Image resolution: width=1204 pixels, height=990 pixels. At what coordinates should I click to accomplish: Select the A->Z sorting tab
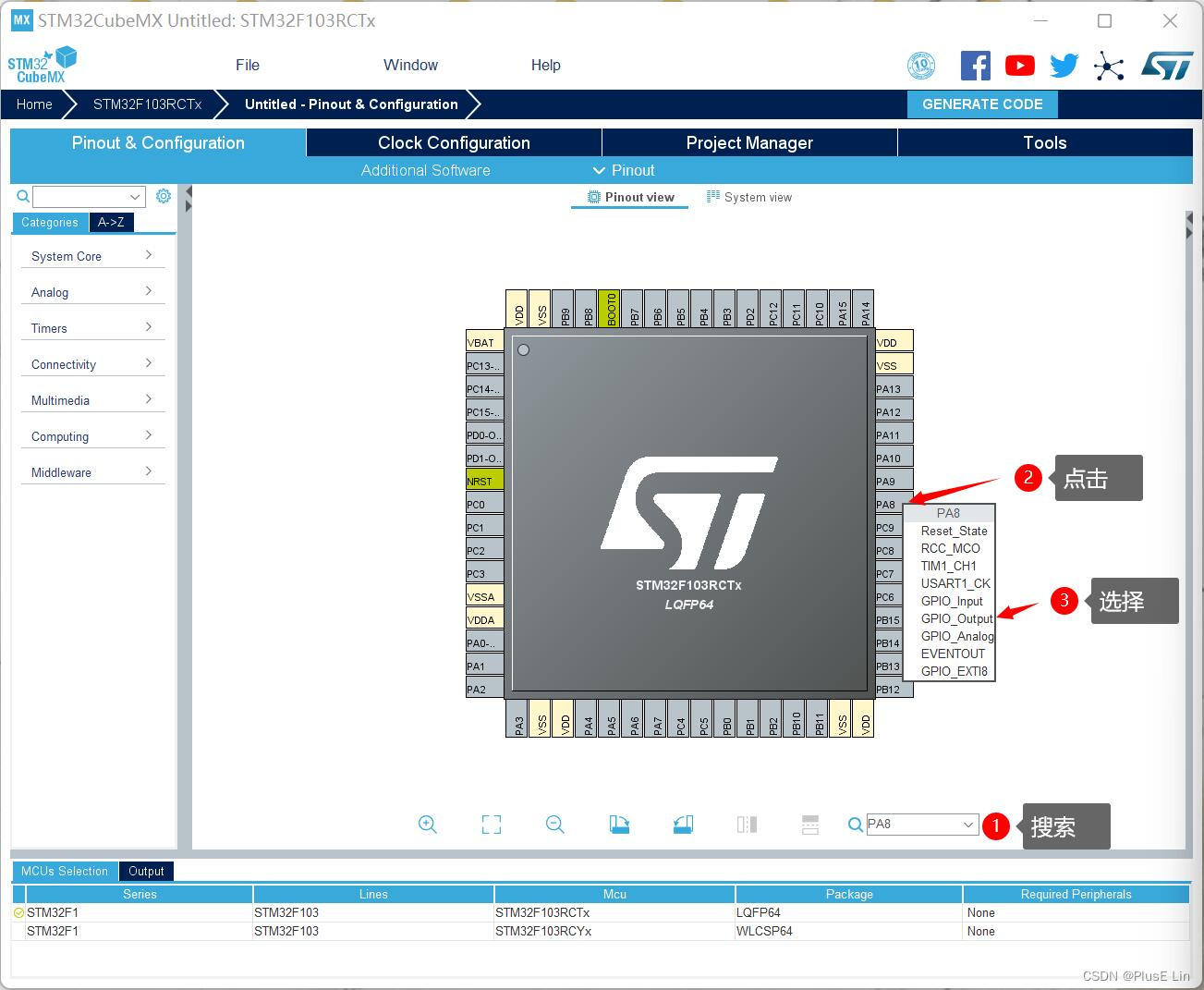pyautogui.click(x=111, y=222)
